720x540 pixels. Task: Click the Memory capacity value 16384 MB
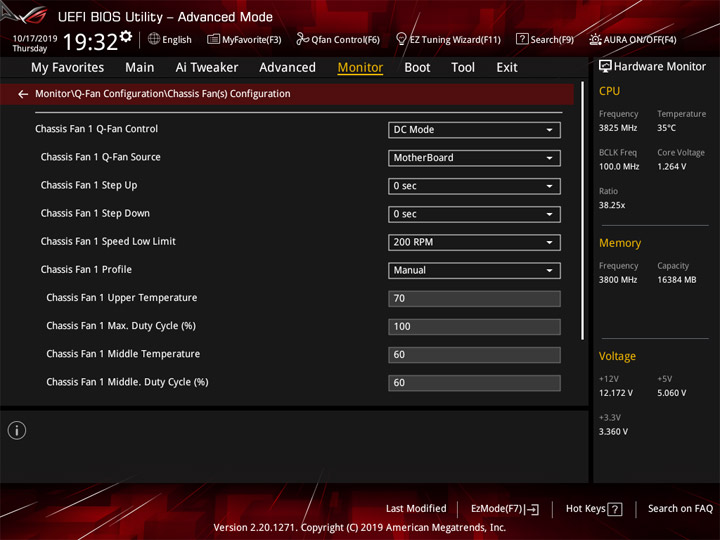click(x=676, y=280)
